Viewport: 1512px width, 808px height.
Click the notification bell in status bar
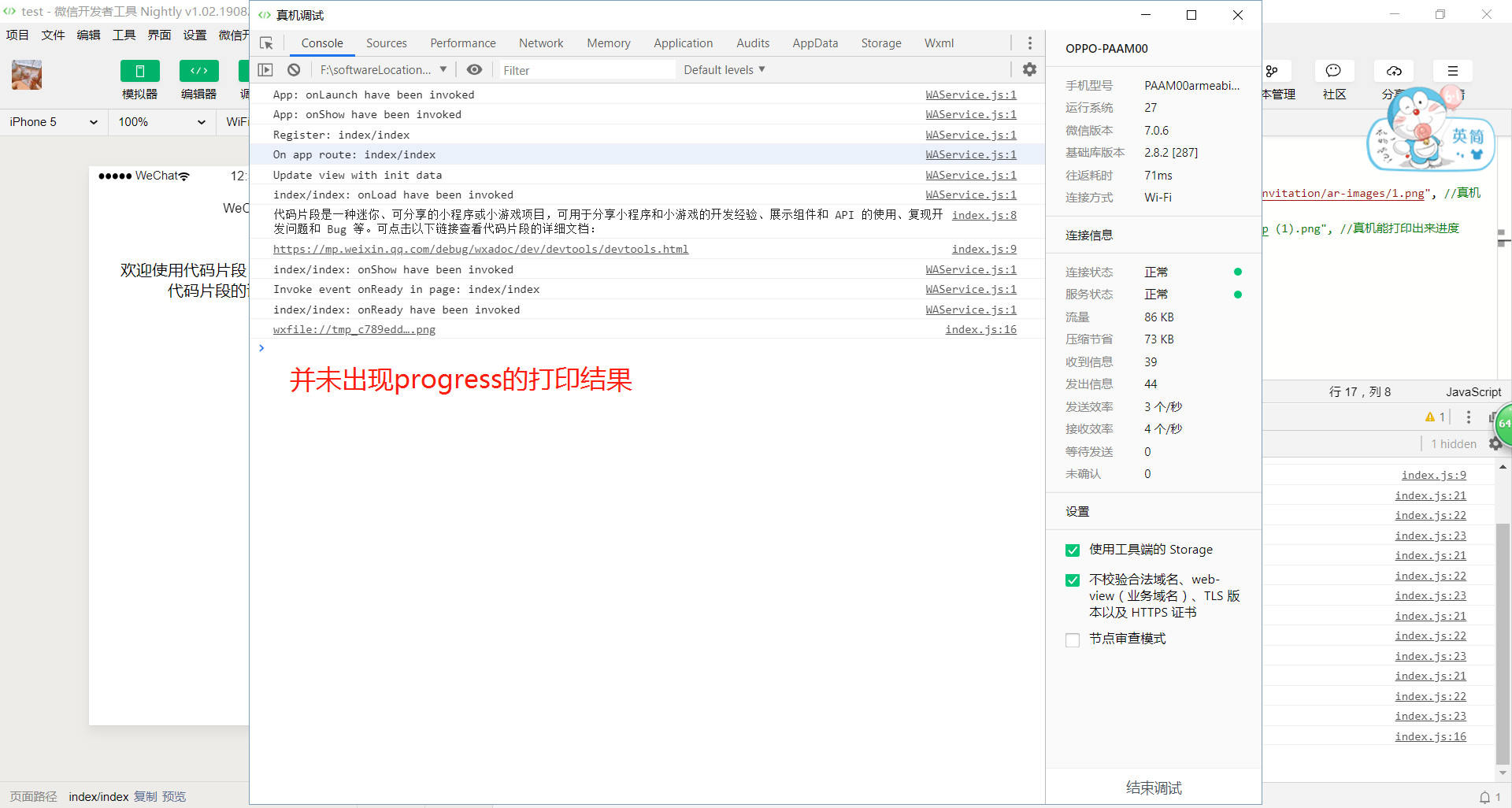[x=1484, y=797]
